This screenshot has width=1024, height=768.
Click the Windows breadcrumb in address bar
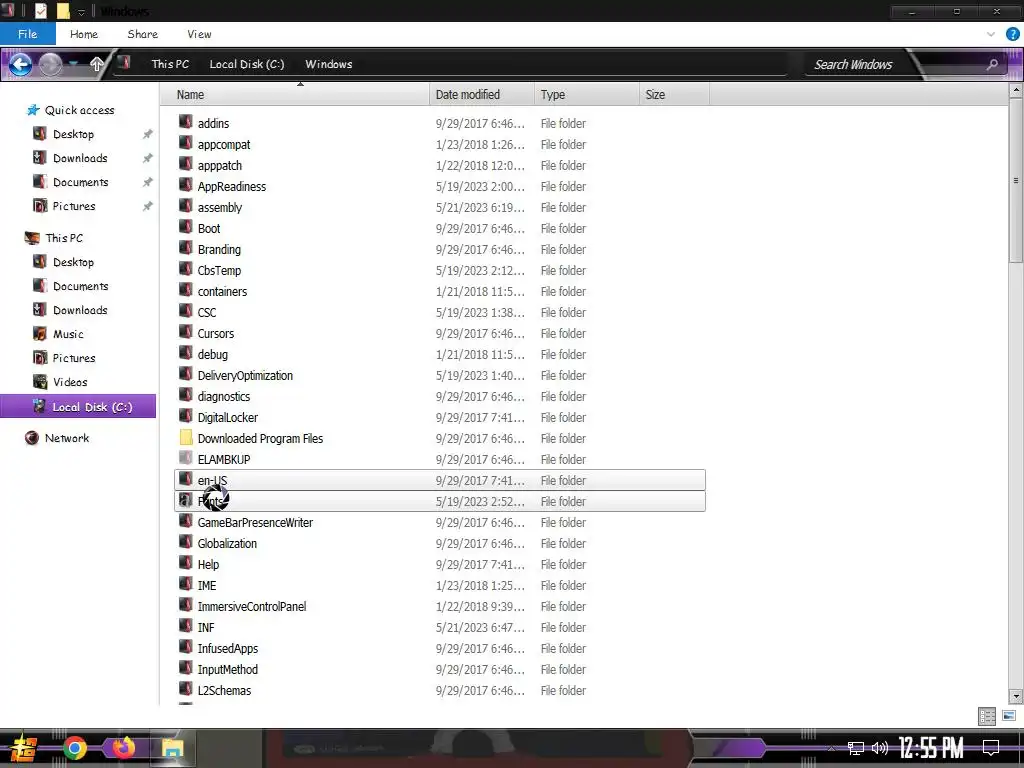[328, 64]
